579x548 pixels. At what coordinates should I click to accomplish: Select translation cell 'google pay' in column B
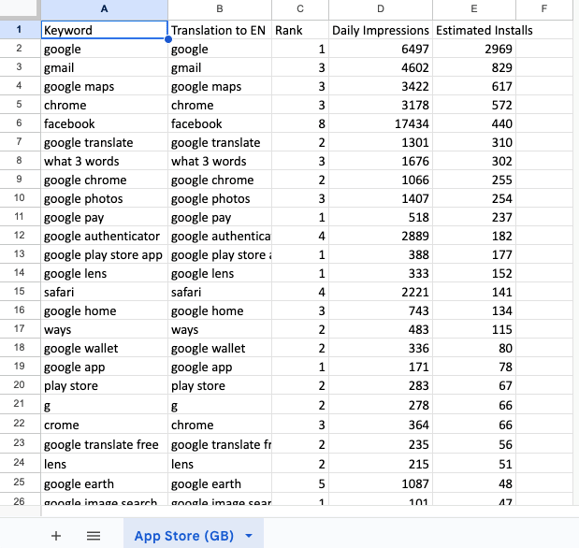click(219, 217)
